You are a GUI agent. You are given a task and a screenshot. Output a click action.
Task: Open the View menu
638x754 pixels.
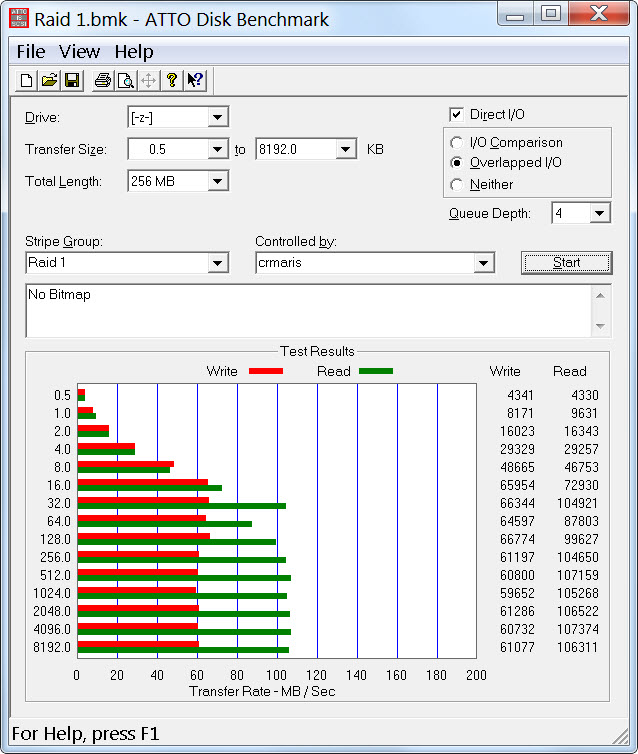click(79, 51)
